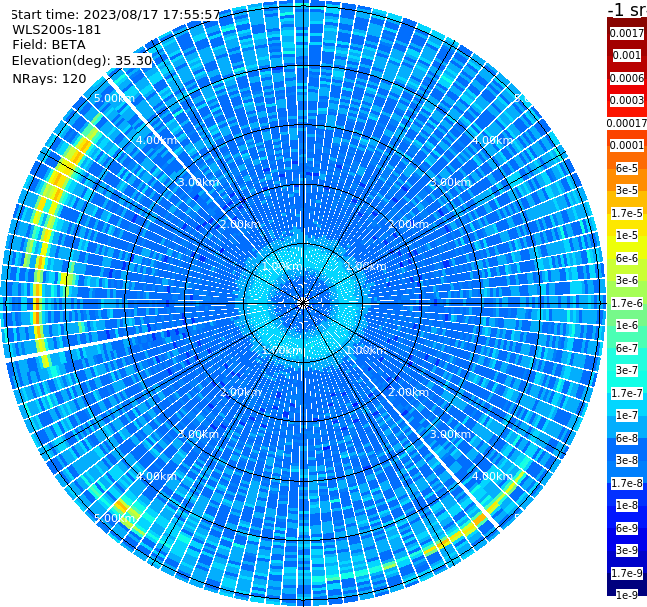The image size is (647, 607).
Task: Click the 3e-7 colorbar label
Action: (x=627, y=370)
